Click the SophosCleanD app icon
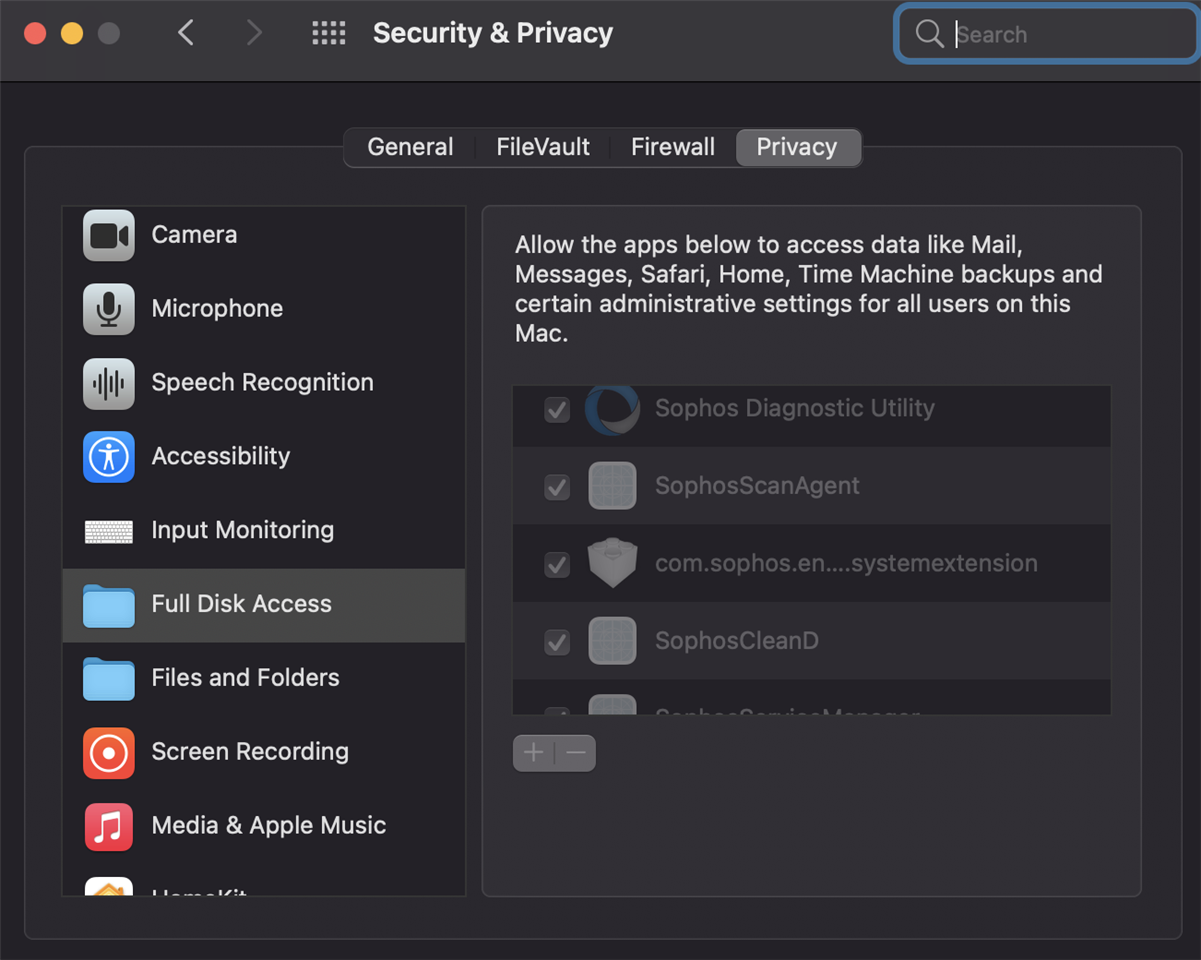The image size is (1201, 960). pyautogui.click(x=612, y=641)
